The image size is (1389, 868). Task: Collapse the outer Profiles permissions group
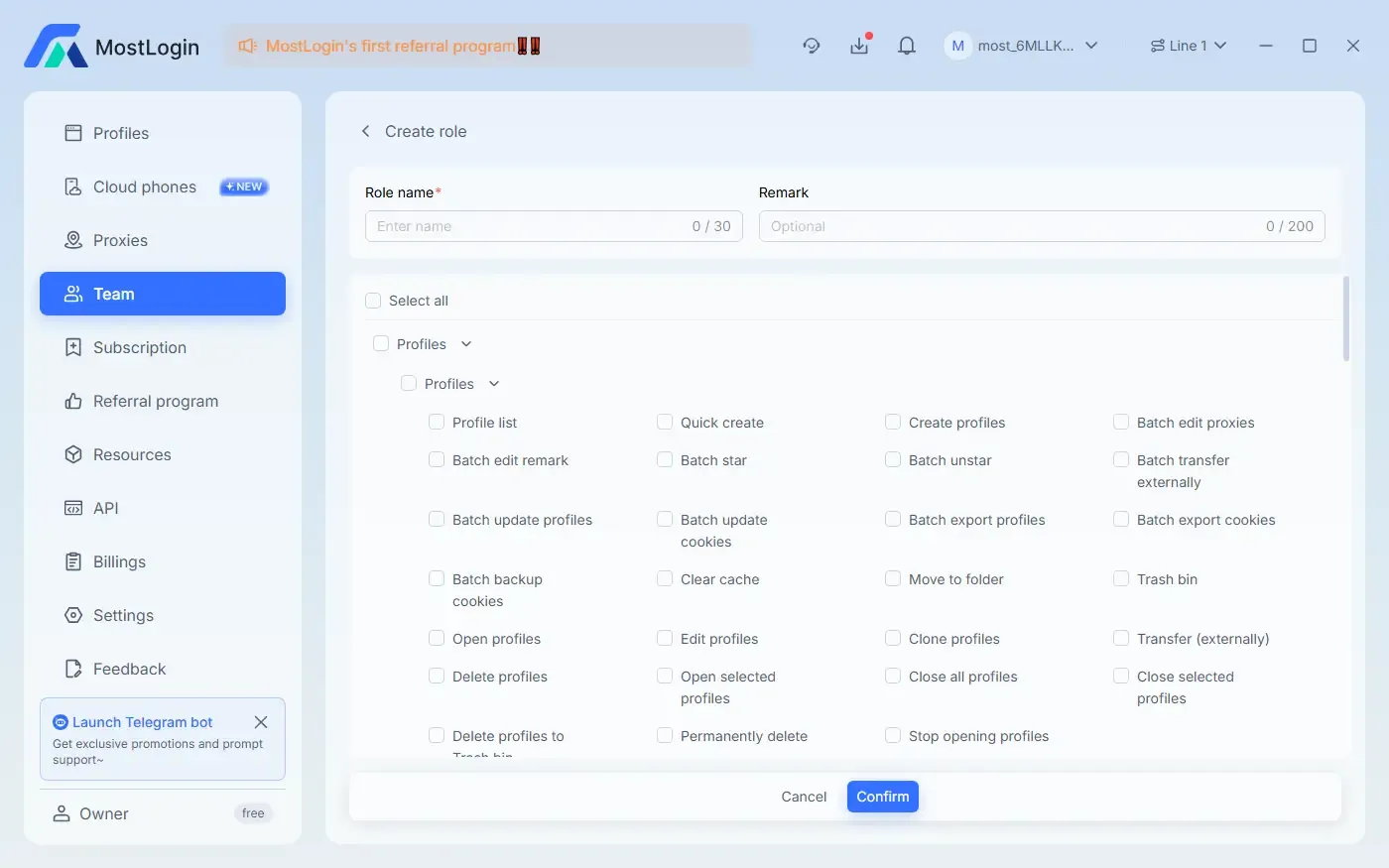pos(464,343)
